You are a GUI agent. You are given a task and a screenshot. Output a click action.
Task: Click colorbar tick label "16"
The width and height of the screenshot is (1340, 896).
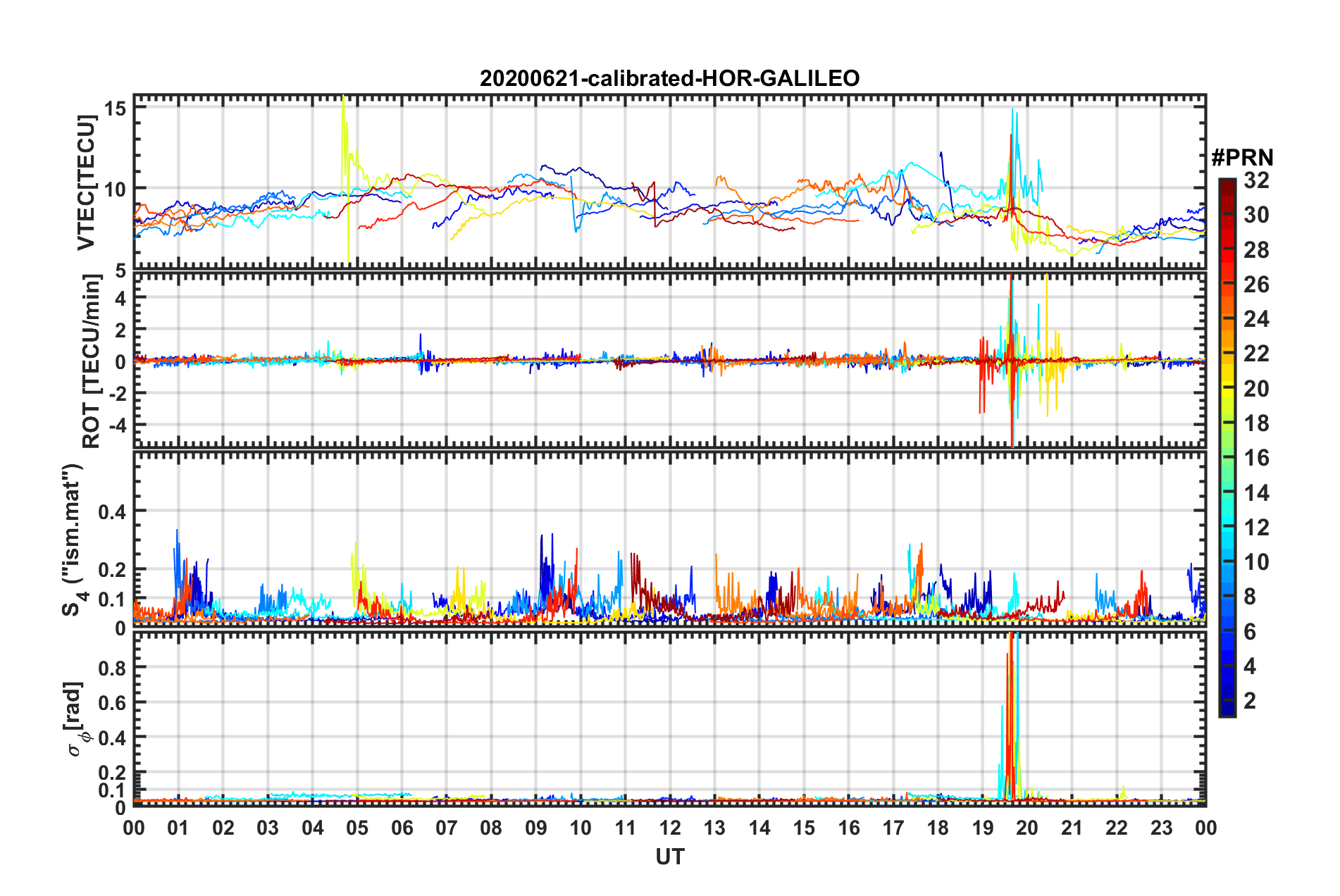1256,458
